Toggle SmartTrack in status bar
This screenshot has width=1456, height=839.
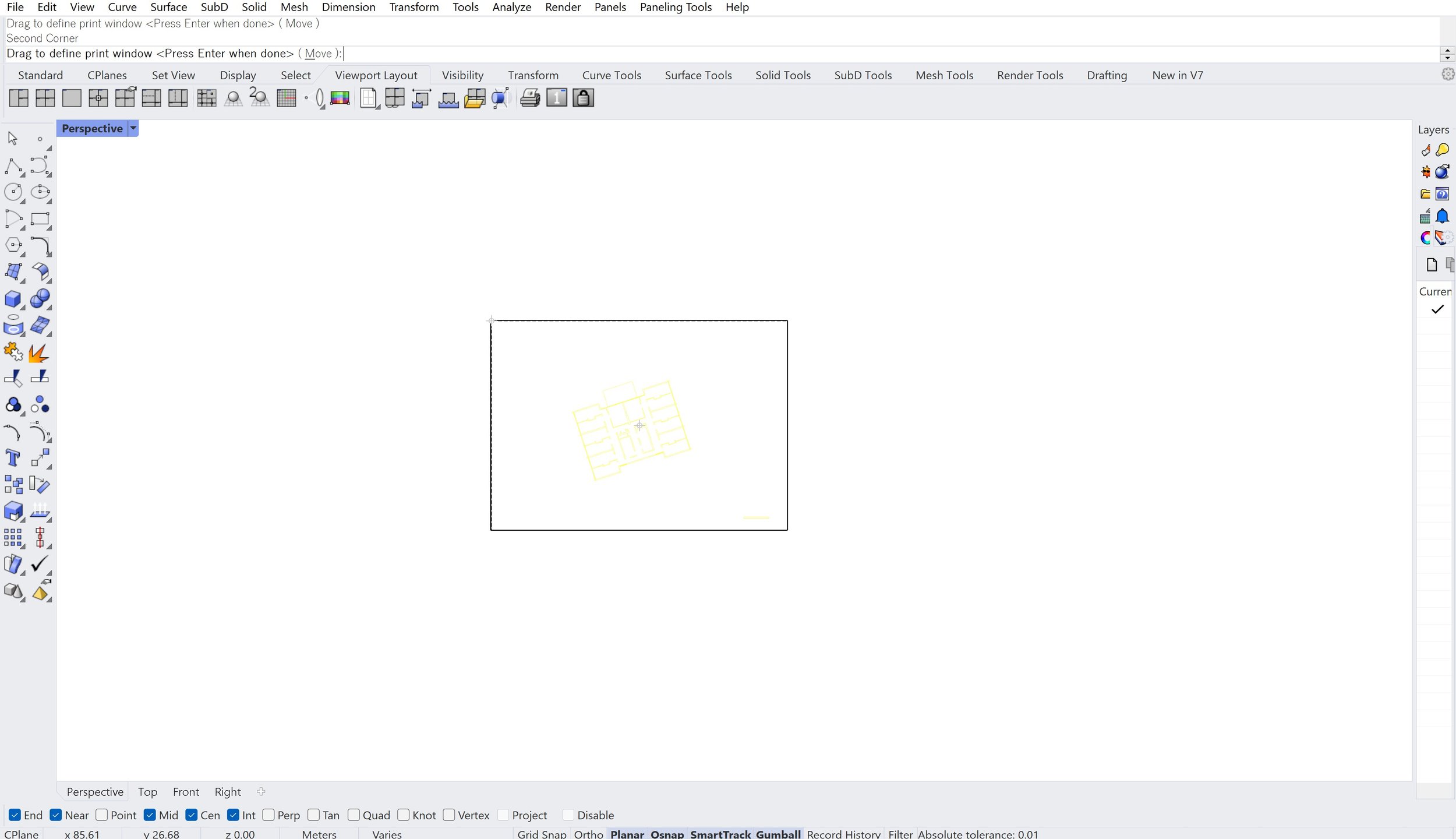coord(720,834)
